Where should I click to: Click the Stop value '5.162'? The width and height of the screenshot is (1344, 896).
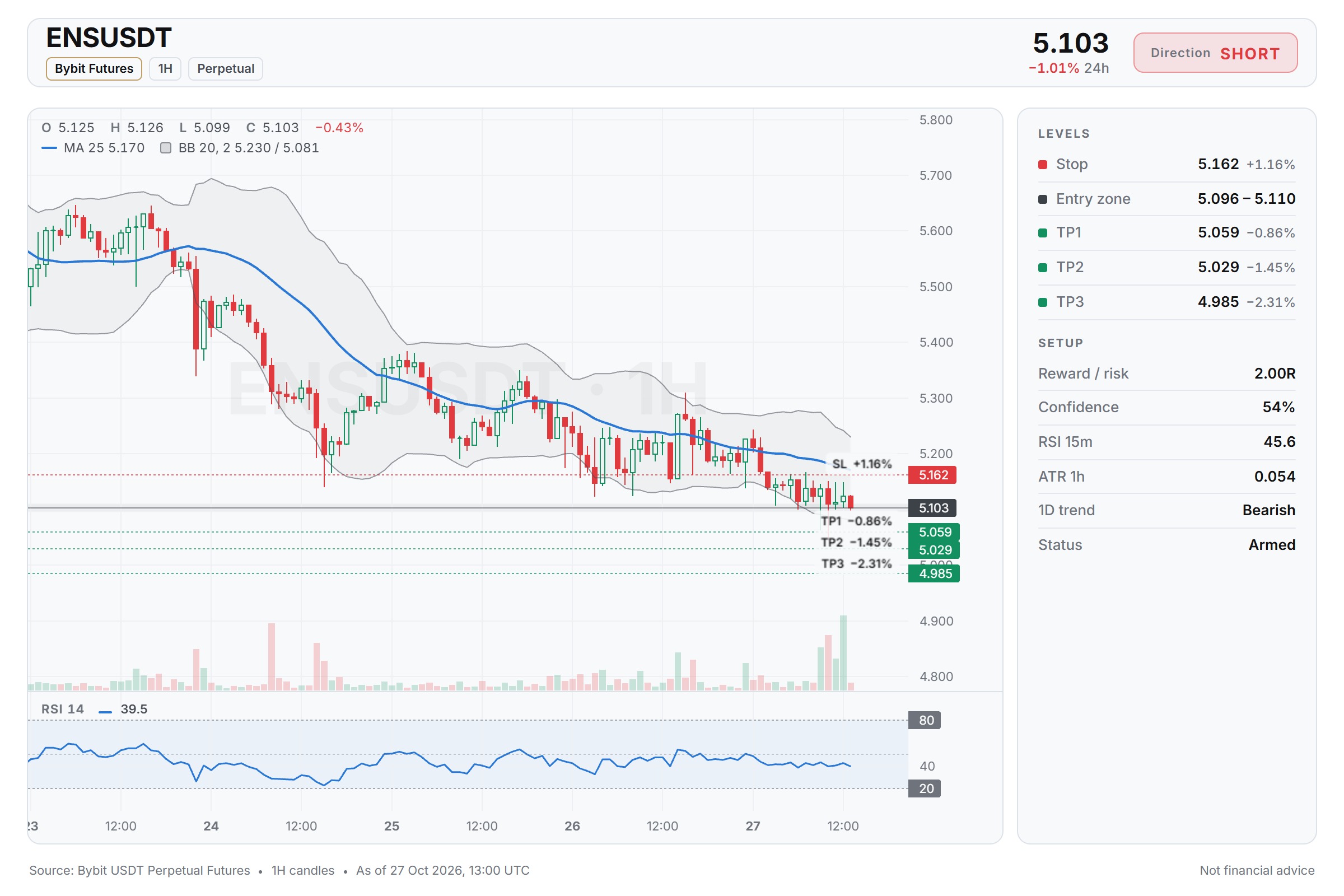pyautogui.click(x=1219, y=165)
